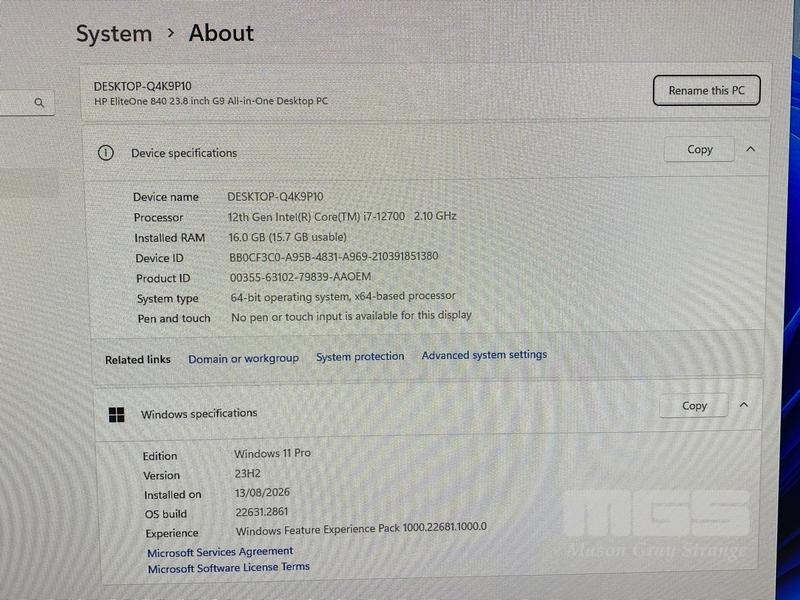Image resolution: width=800 pixels, height=600 pixels.
Task: Open Advanced system settings link
Action: tap(484, 355)
